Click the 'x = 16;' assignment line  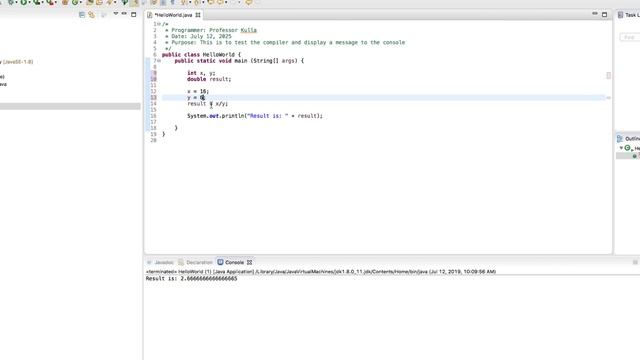[198, 91]
